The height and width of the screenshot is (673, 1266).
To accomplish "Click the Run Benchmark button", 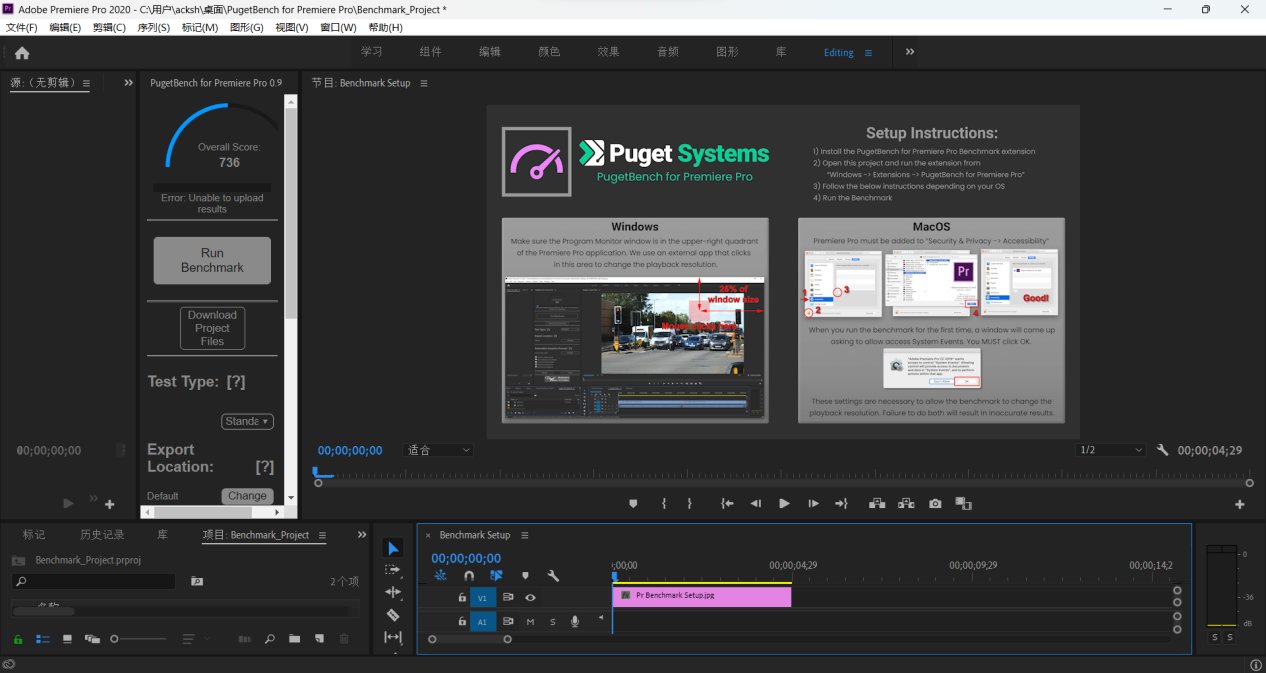I will point(212,260).
